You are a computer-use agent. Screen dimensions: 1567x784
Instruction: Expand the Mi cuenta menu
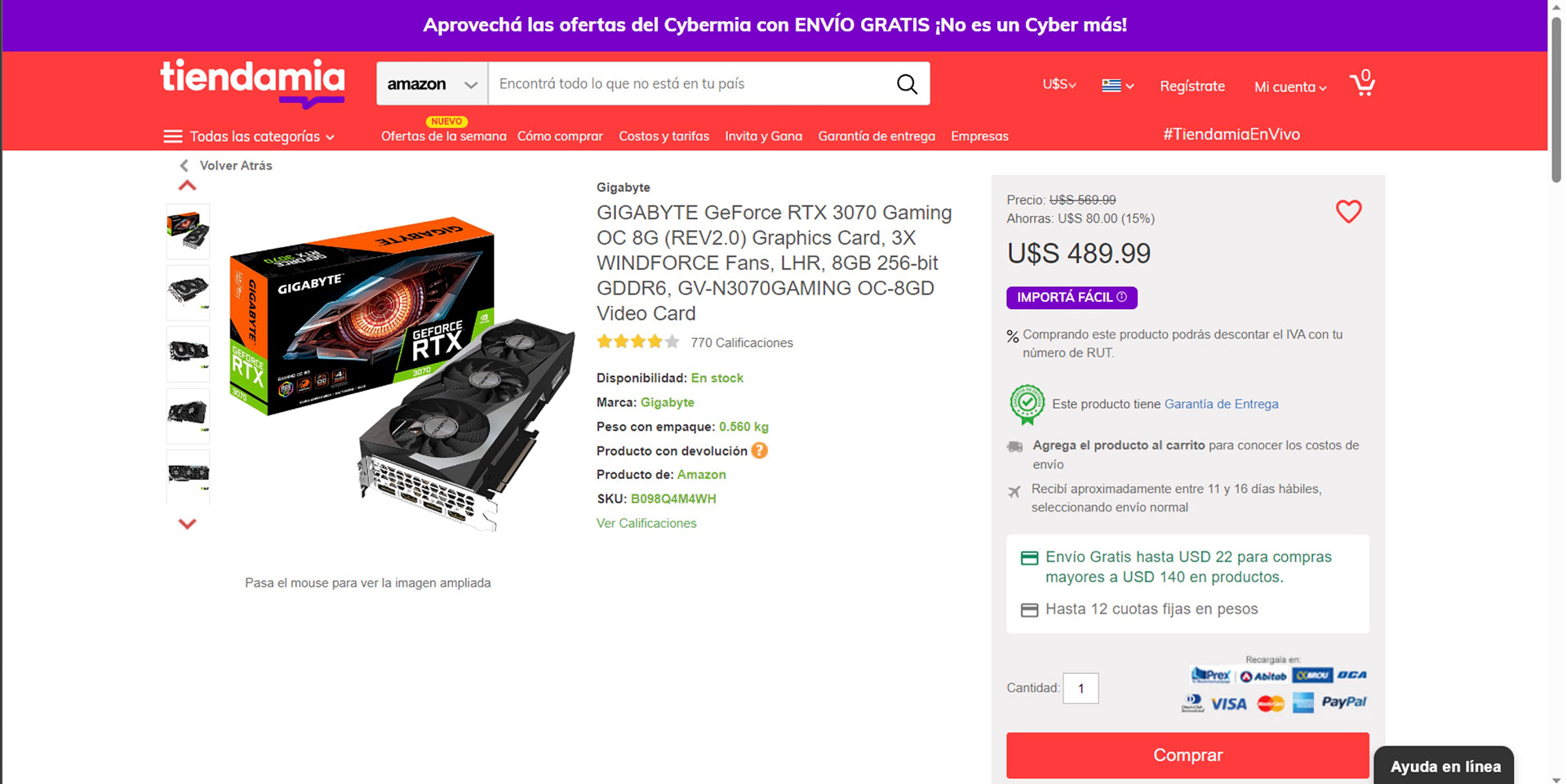click(x=1290, y=86)
